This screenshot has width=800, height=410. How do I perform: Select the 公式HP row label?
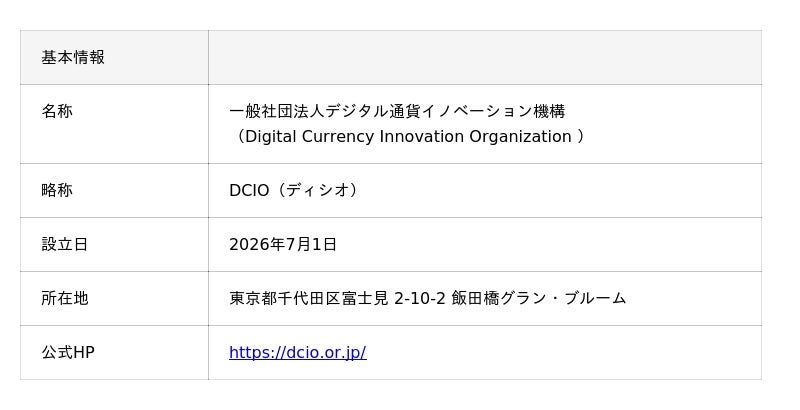68,352
